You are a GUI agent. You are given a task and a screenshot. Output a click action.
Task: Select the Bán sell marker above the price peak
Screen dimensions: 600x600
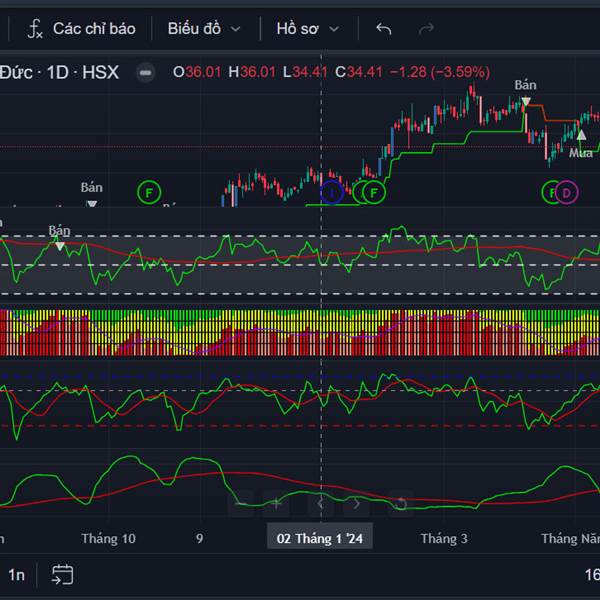coord(525,92)
